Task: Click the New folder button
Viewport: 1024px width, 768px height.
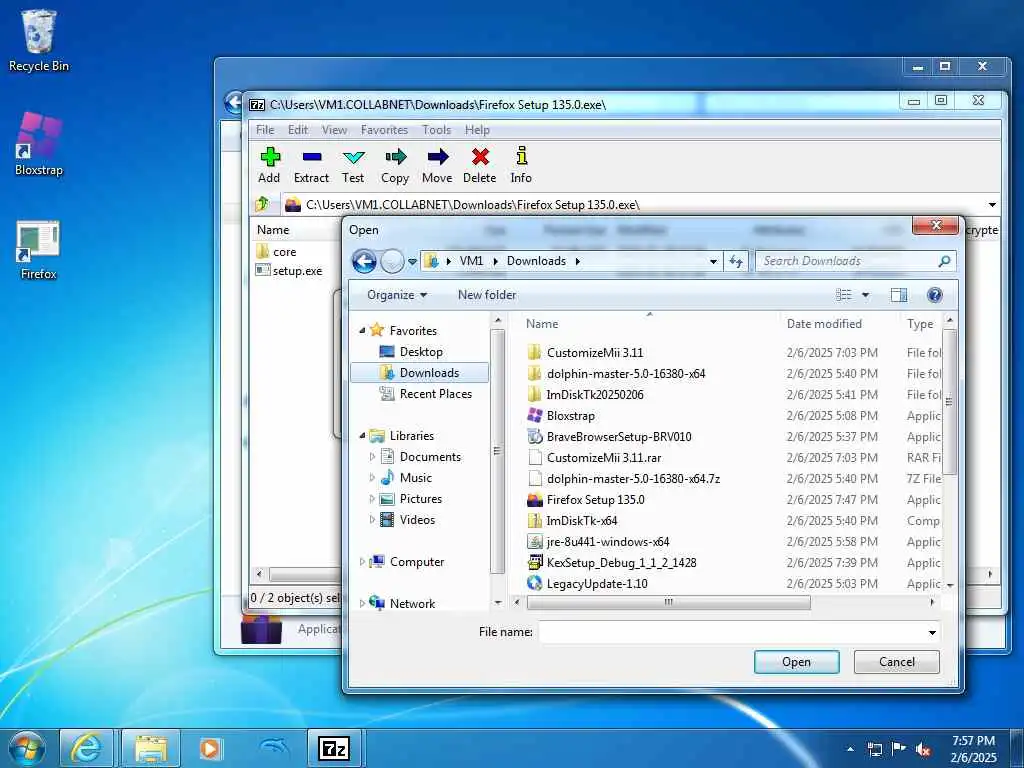Action: 487,295
